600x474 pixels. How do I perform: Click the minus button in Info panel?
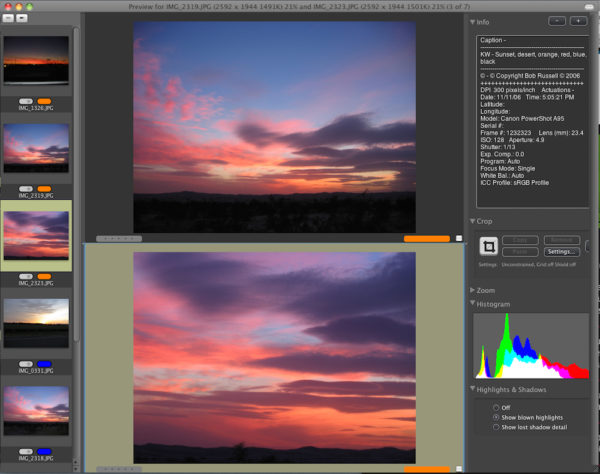[x=557, y=21]
